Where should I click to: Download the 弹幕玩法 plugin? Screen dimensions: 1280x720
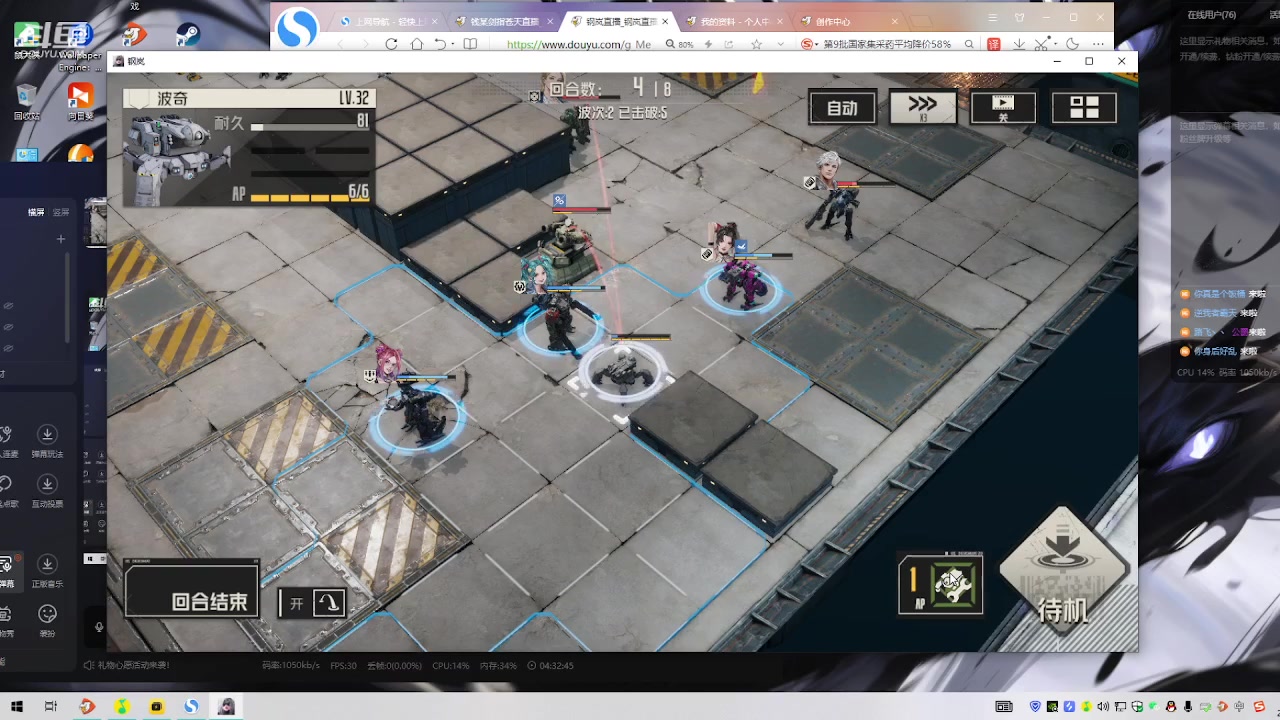point(47,441)
